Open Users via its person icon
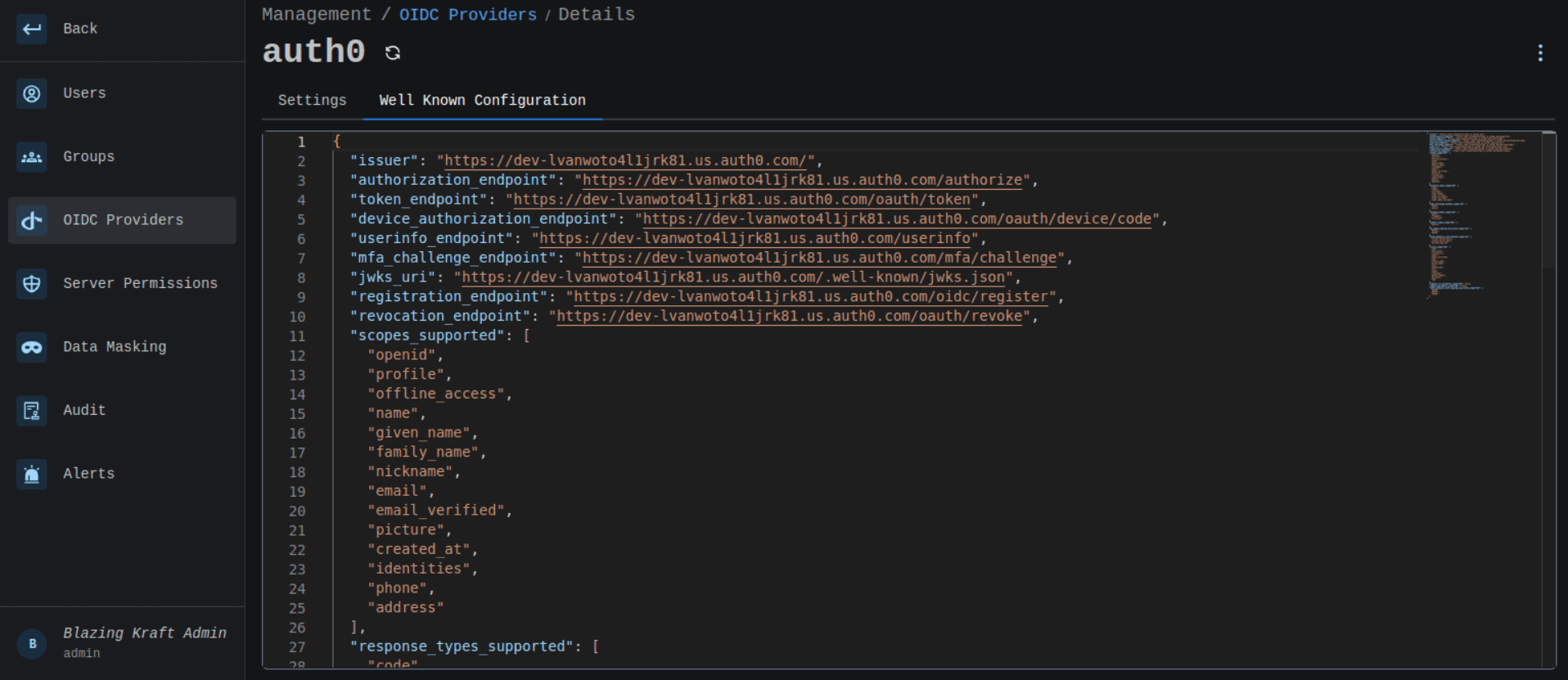Viewport: 1568px width, 680px height. [x=32, y=93]
